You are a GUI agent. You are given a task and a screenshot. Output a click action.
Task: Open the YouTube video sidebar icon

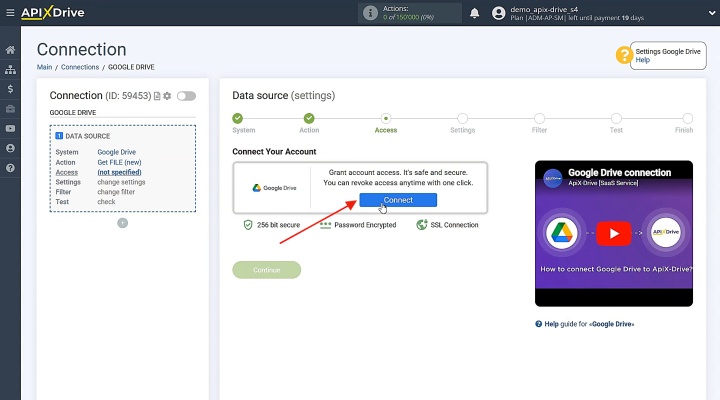click(x=10, y=129)
